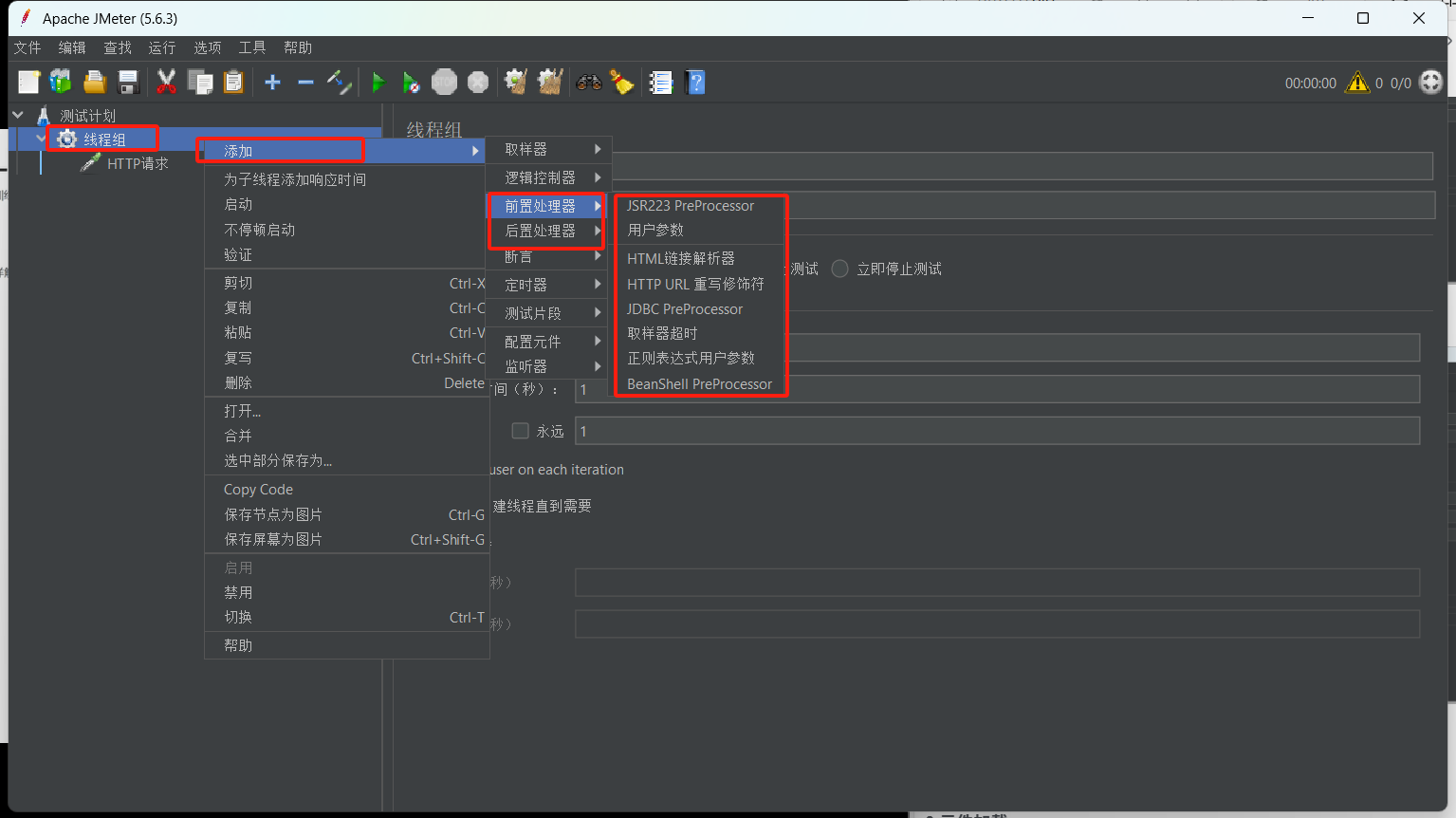Screen dimensions: 1456x818
Task: Choose 用户参数 preprocessor
Action: [701, 231]
